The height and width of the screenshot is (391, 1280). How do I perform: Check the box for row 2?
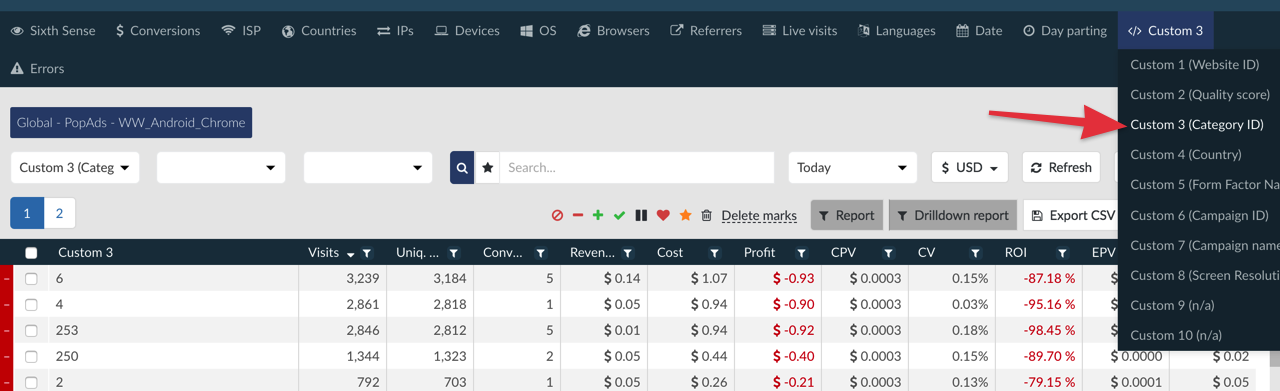pos(31,383)
